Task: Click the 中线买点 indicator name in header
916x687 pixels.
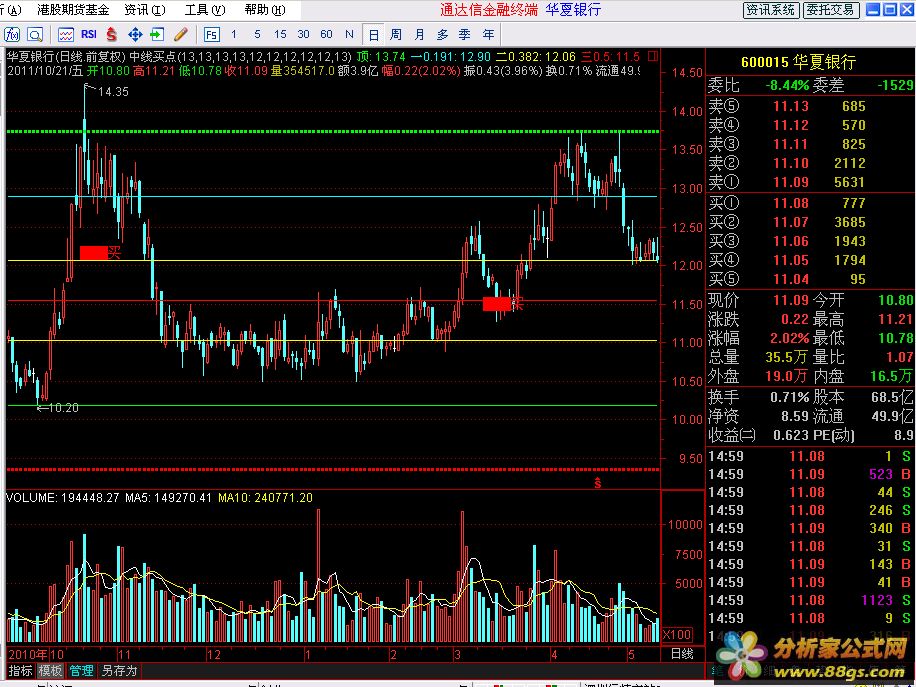Action: coord(152,57)
